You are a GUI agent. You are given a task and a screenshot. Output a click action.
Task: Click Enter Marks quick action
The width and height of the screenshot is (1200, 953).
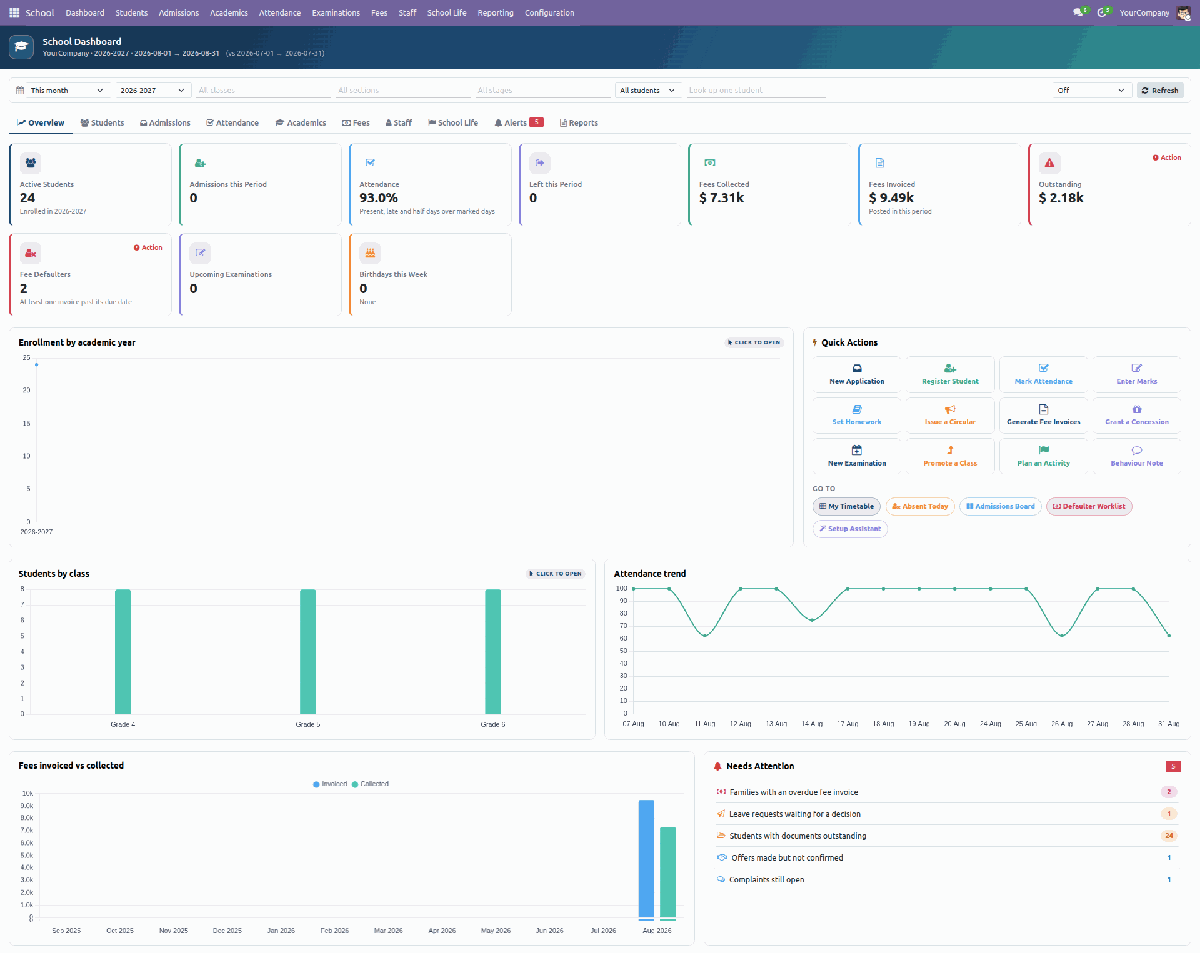[1136, 374]
